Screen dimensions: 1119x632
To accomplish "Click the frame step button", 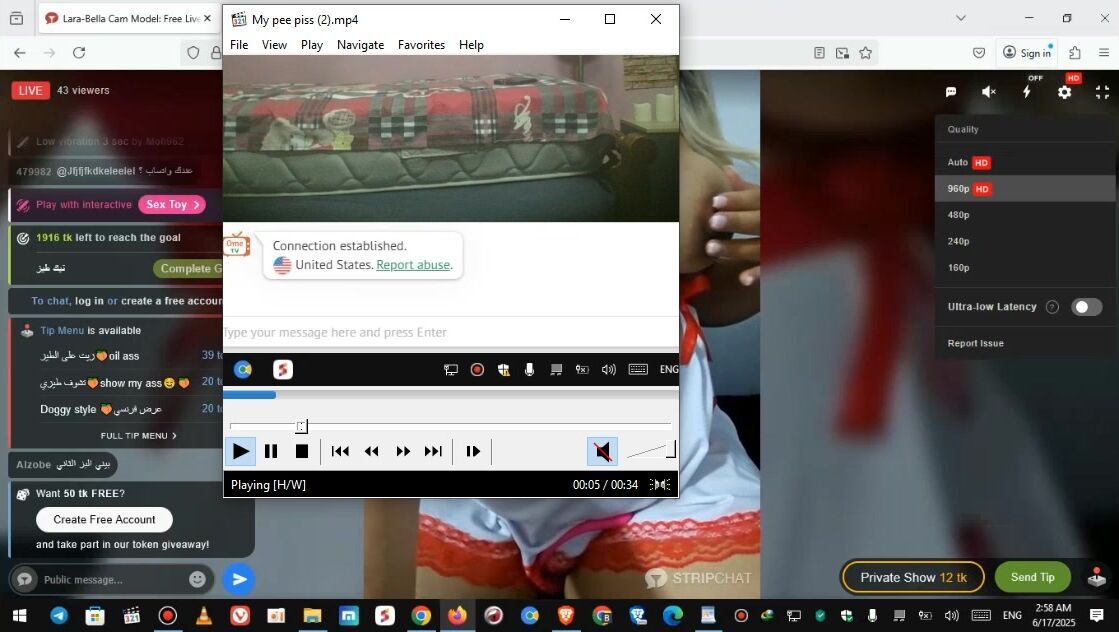I will pyautogui.click(x=473, y=452).
